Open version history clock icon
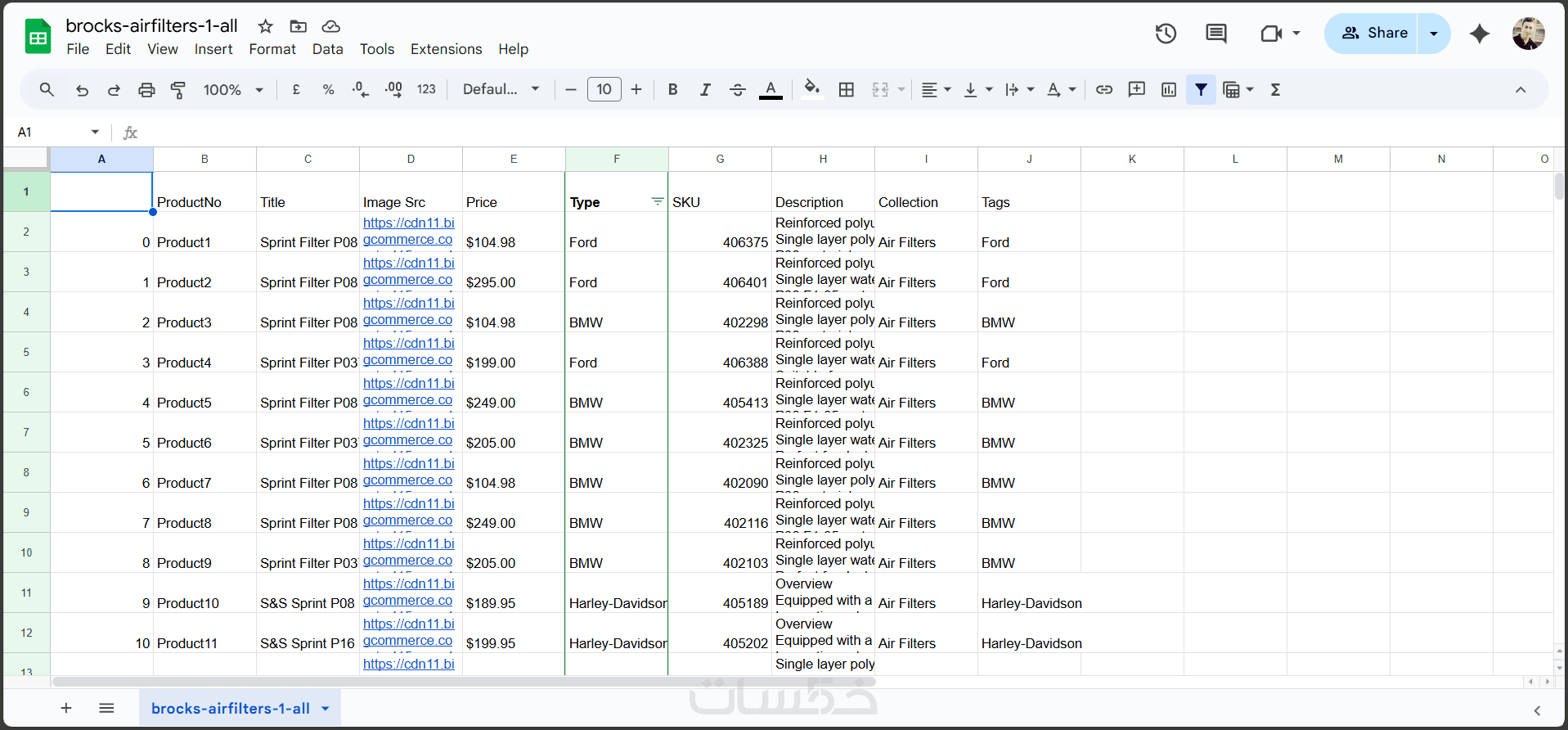This screenshot has height=730, width=1568. [1166, 34]
